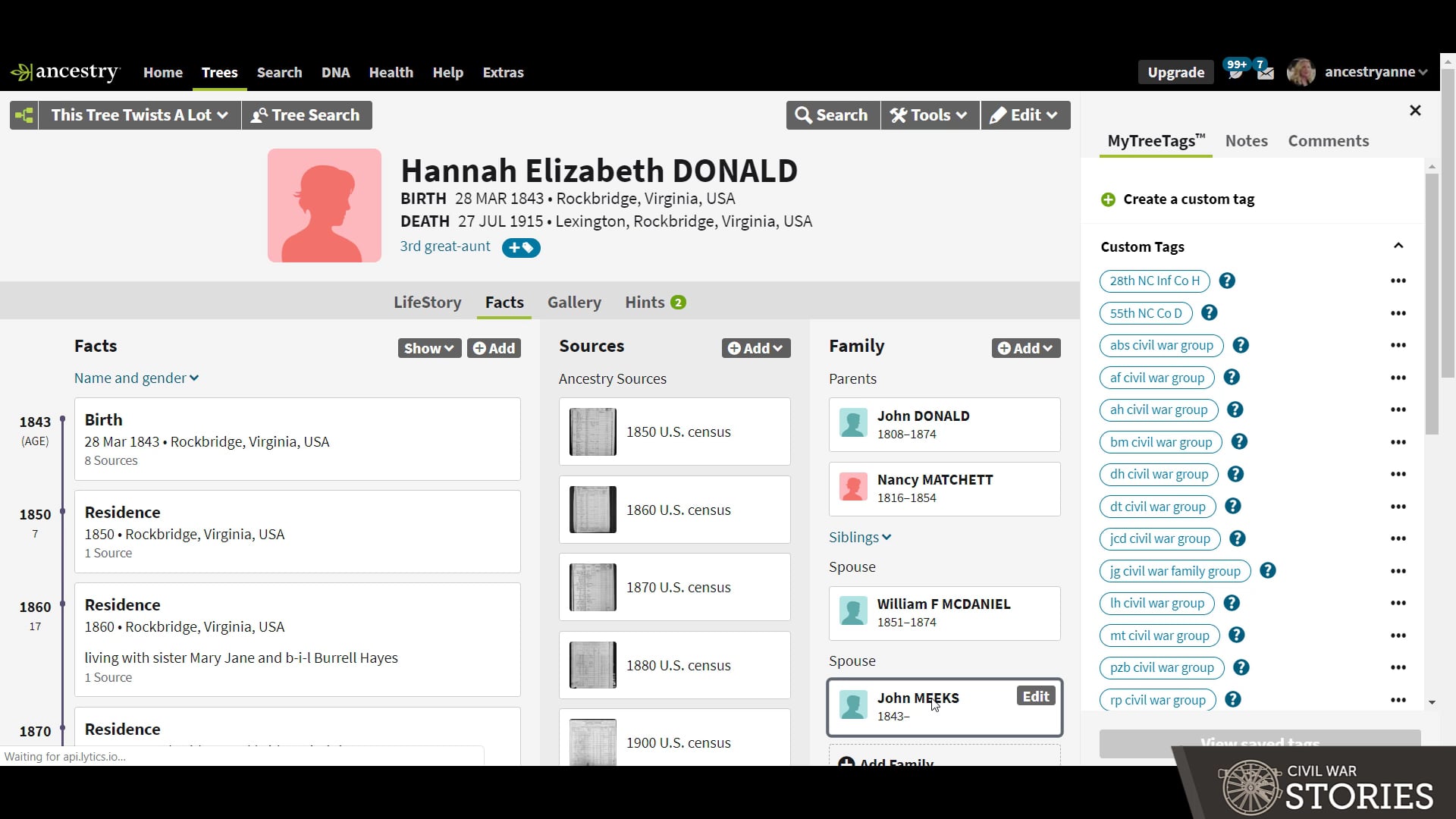This screenshot has height=819, width=1456.
Task: Open ellipsis menu for abs civil war group
Action: tap(1398, 345)
